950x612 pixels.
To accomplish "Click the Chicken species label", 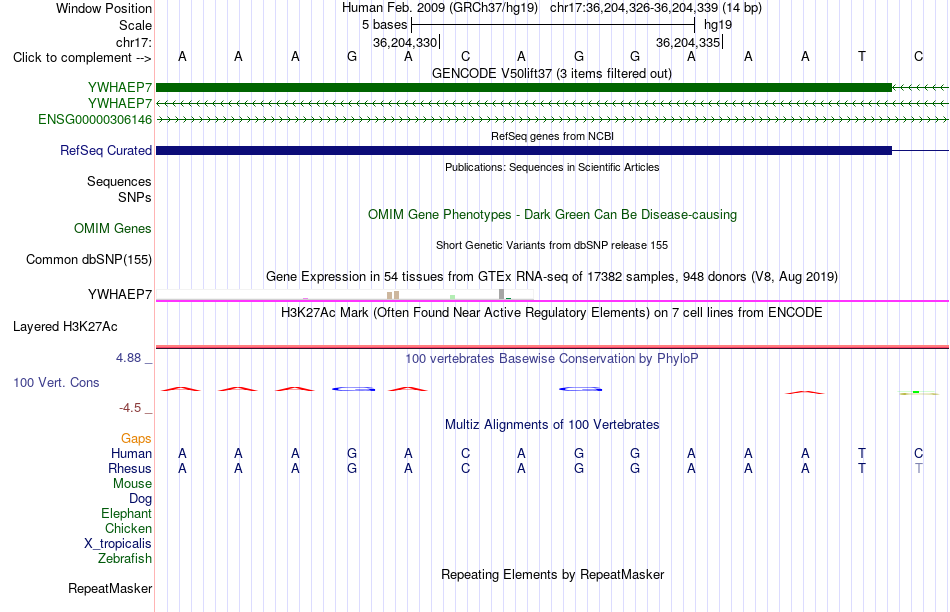I will click(128, 528).
